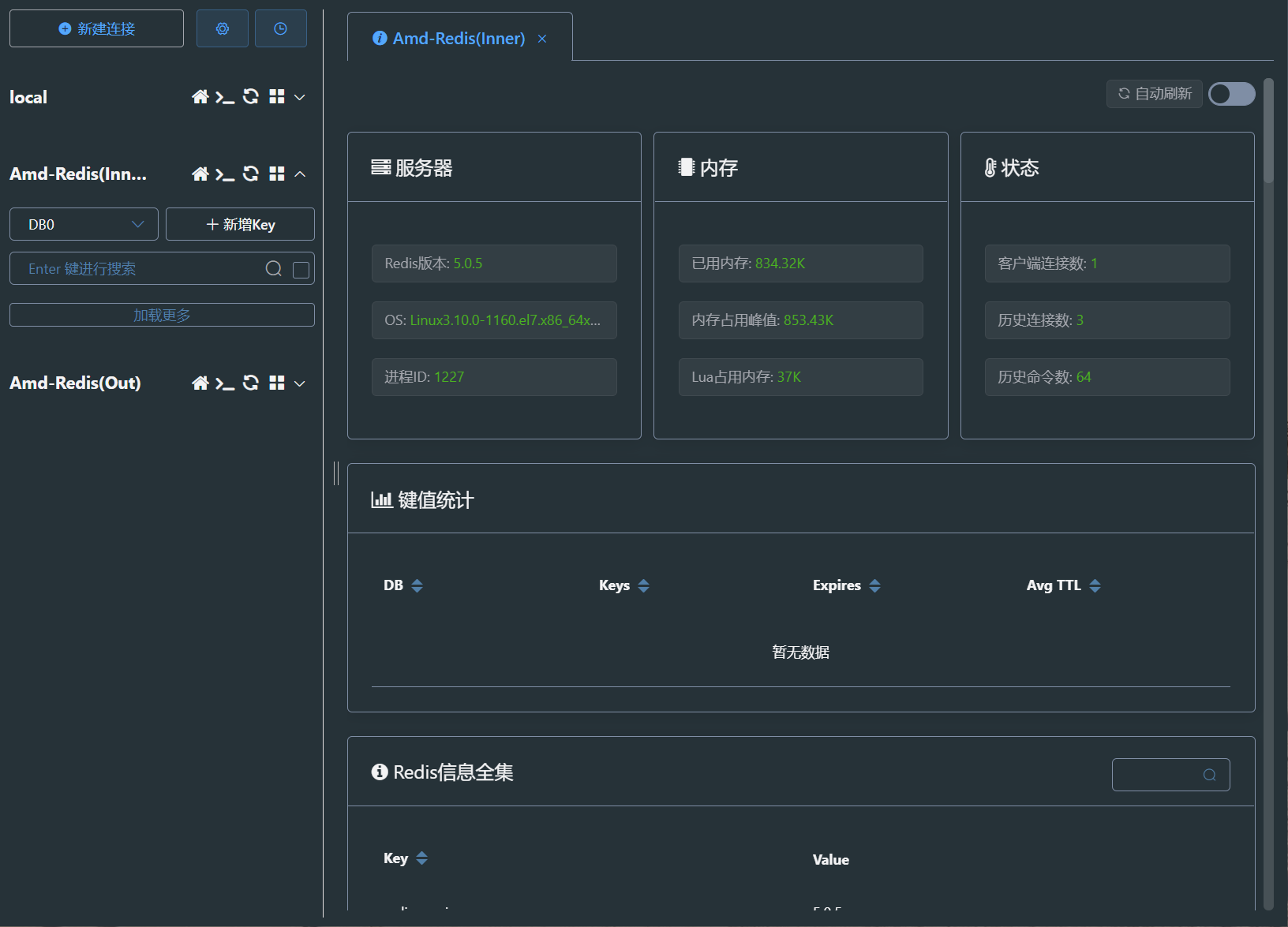
Task: Refresh the Amd-Redis(Out) connection
Action: (251, 383)
